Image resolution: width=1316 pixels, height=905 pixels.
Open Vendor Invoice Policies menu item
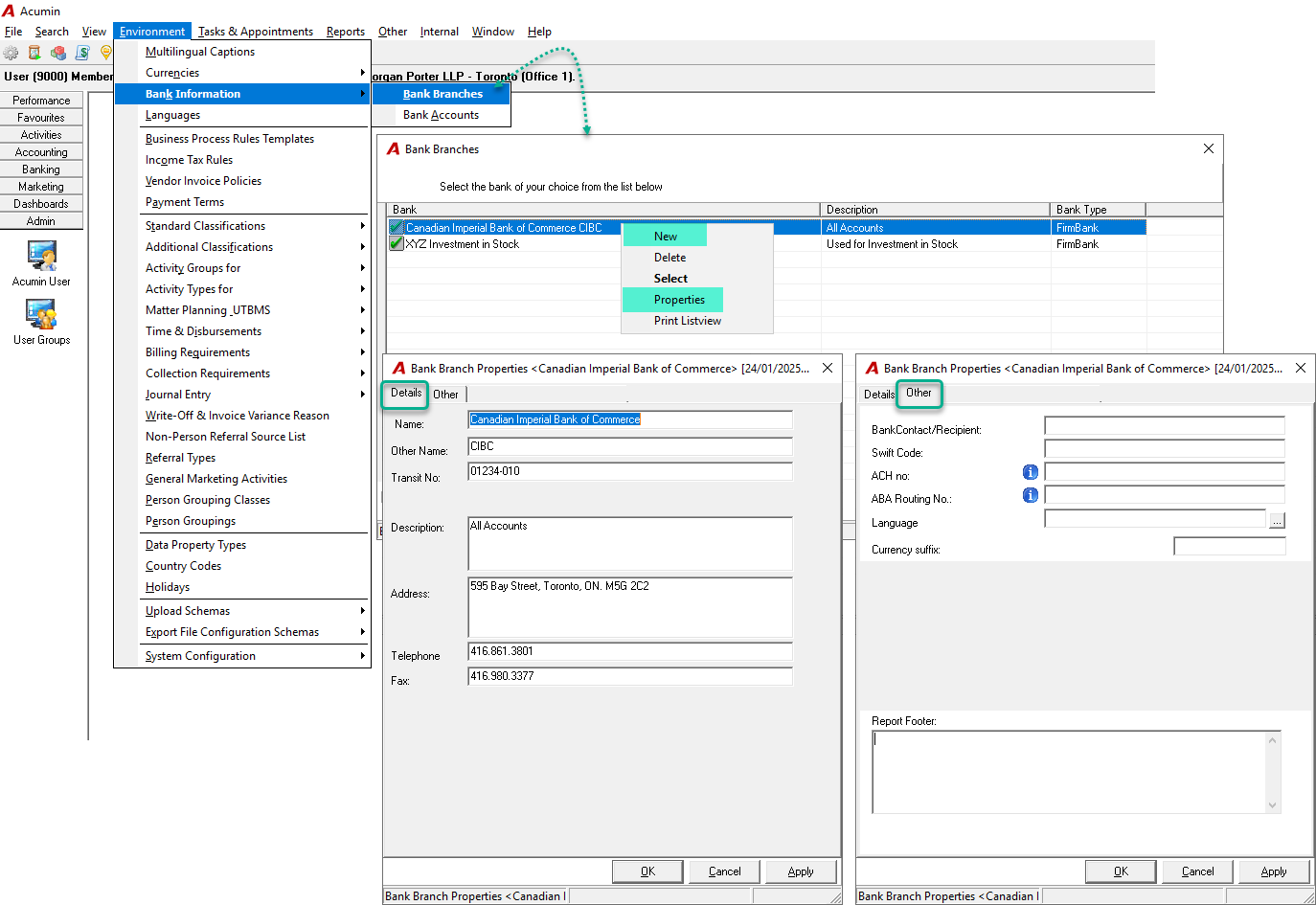(203, 181)
